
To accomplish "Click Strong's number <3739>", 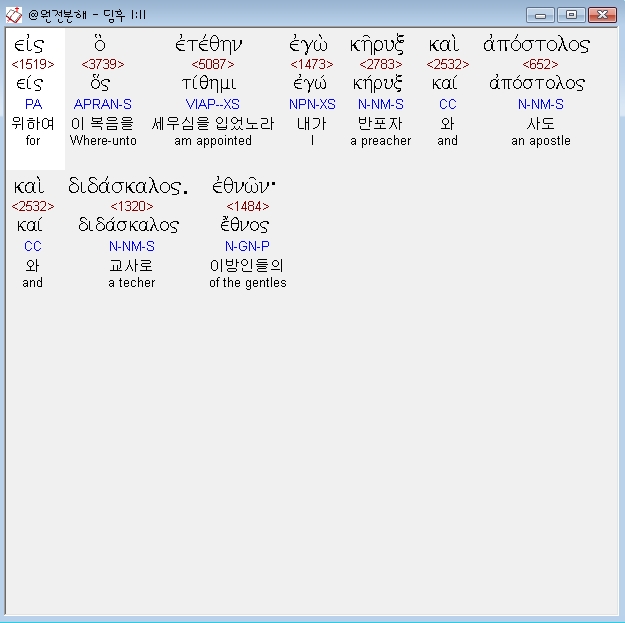I will click(103, 64).
